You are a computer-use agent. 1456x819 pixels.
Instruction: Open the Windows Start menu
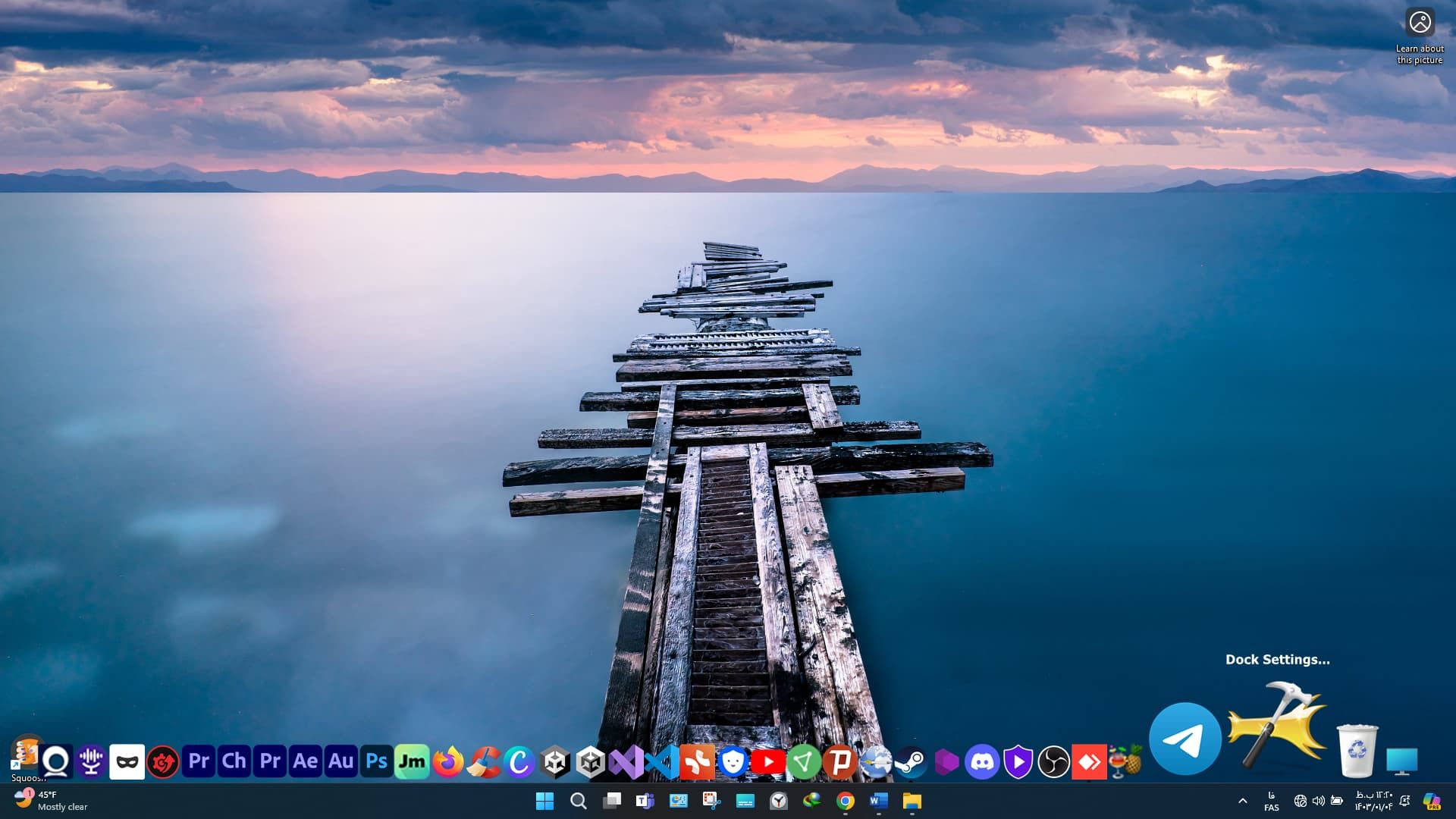[x=544, y=801]
